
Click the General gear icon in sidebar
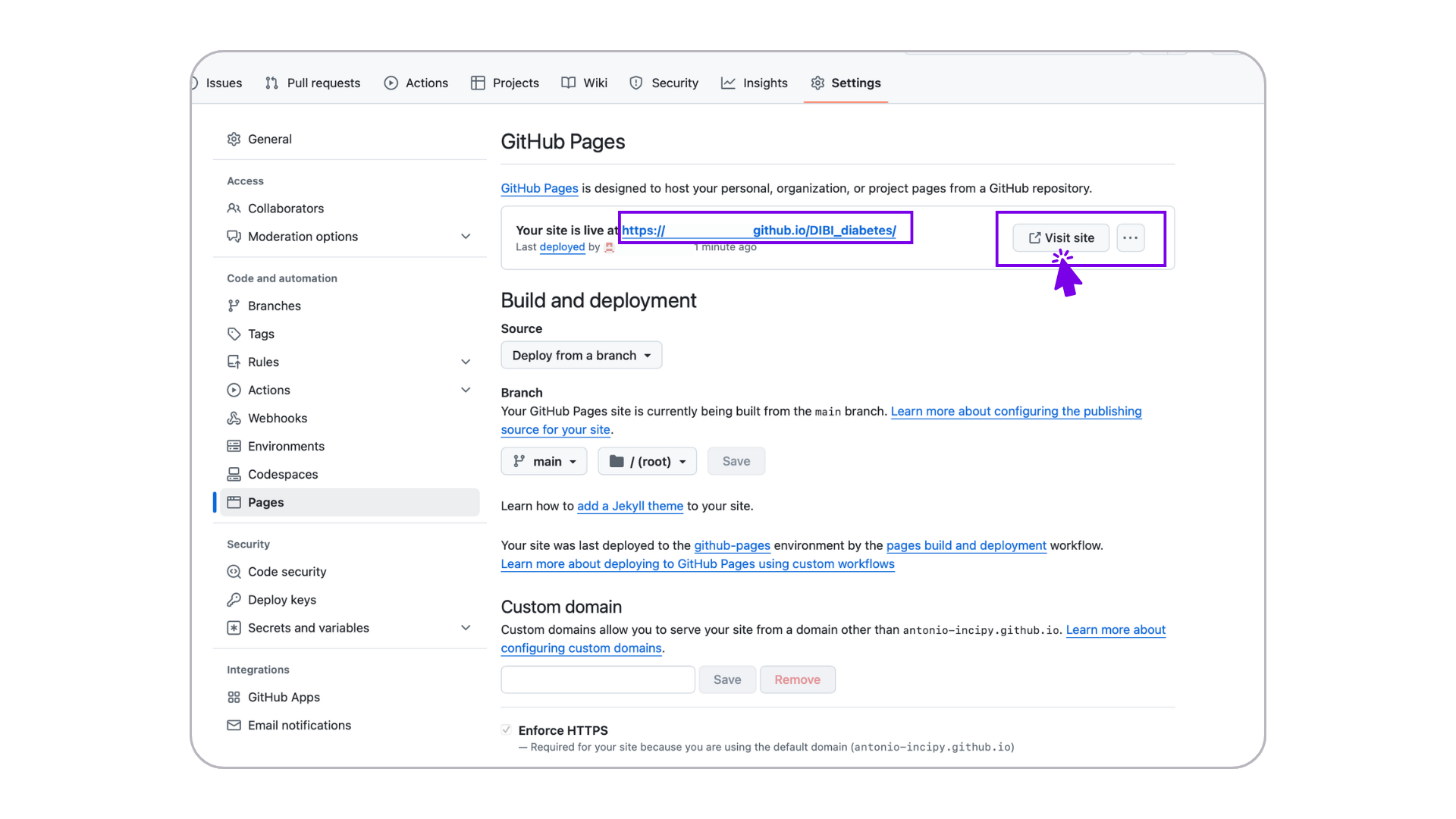tap(234, 139)
